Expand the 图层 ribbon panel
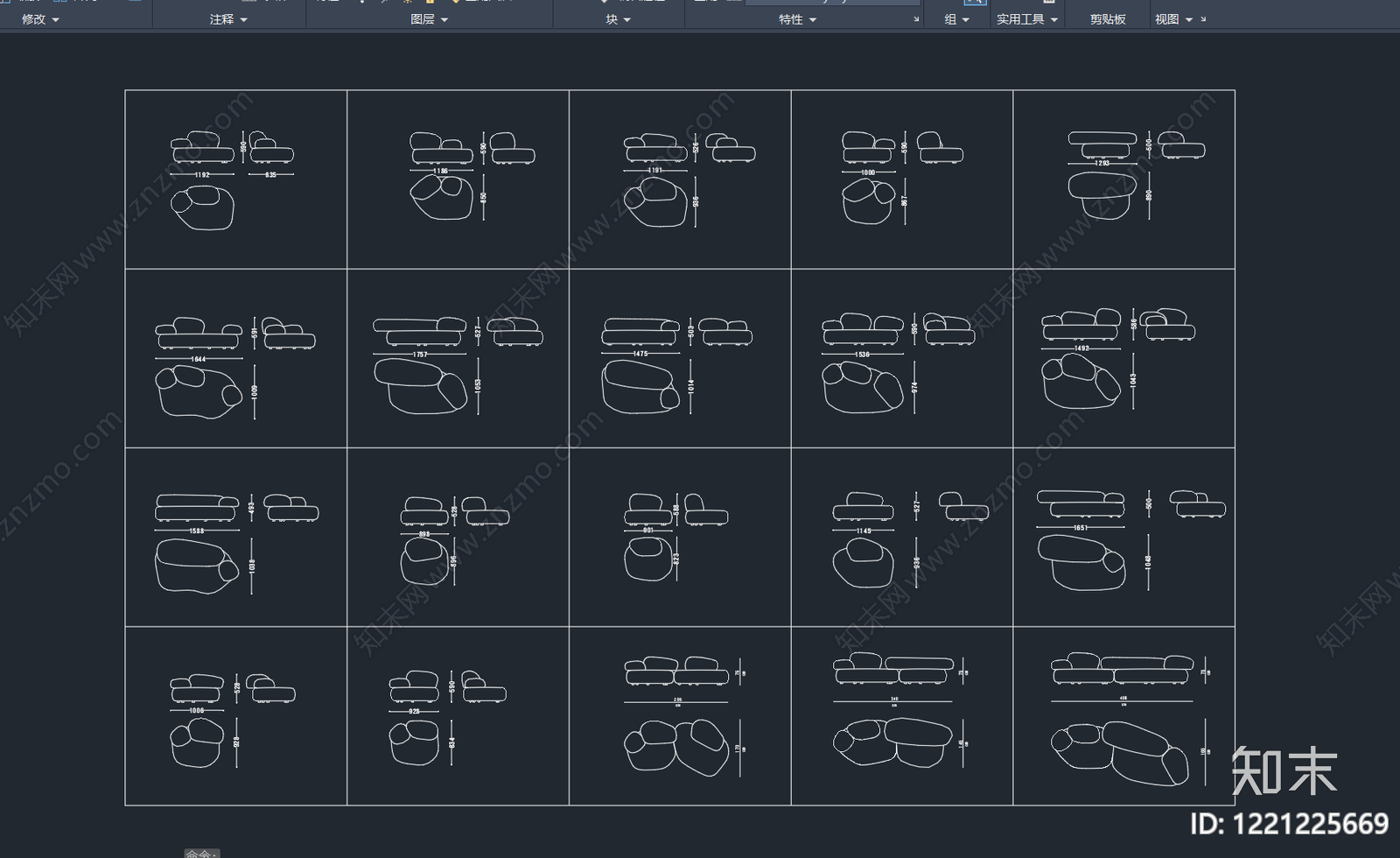The width and height of the screenshot is (1400, 858). pos(429,19)
